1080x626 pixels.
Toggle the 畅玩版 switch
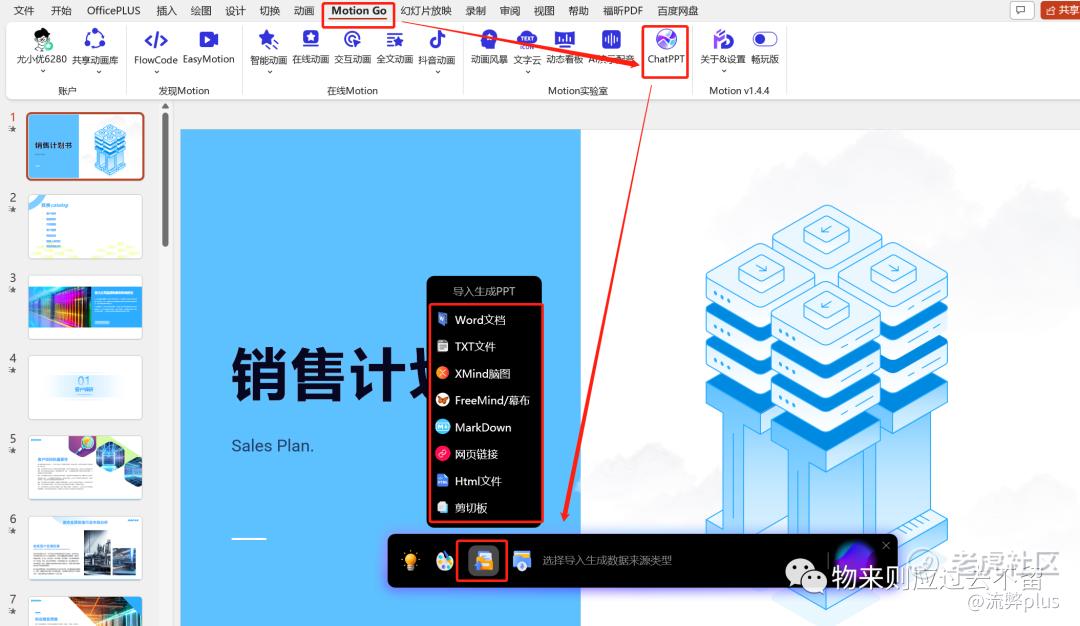pyautogui.click(x=765, y=39)
